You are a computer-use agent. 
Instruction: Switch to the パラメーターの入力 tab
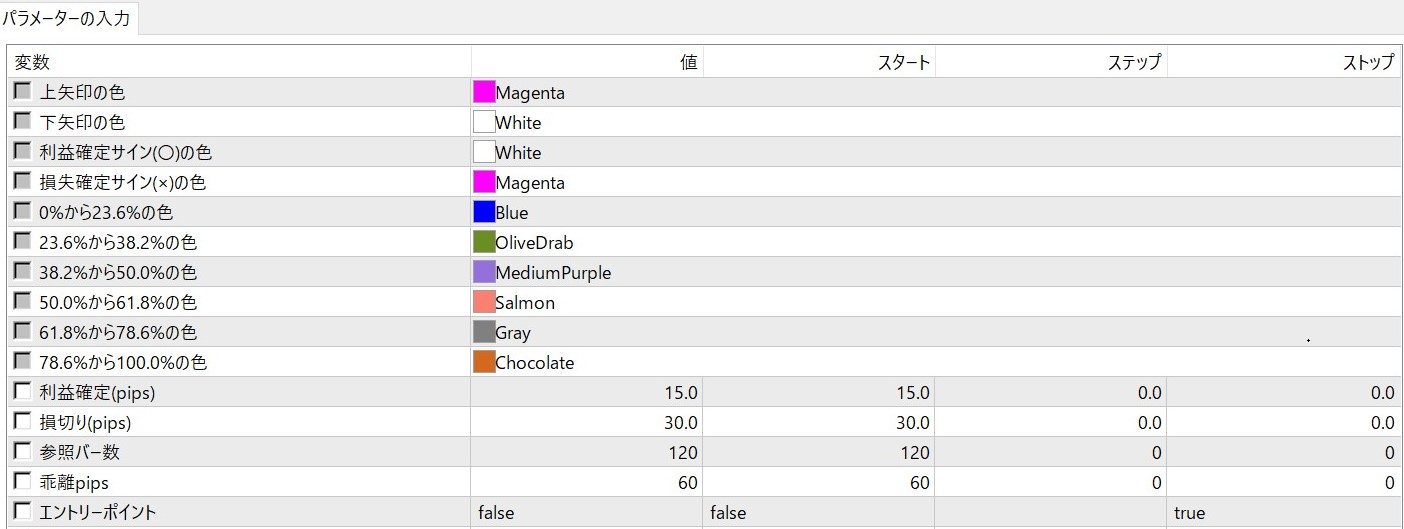pyautogui.click(x=66, y=18)
